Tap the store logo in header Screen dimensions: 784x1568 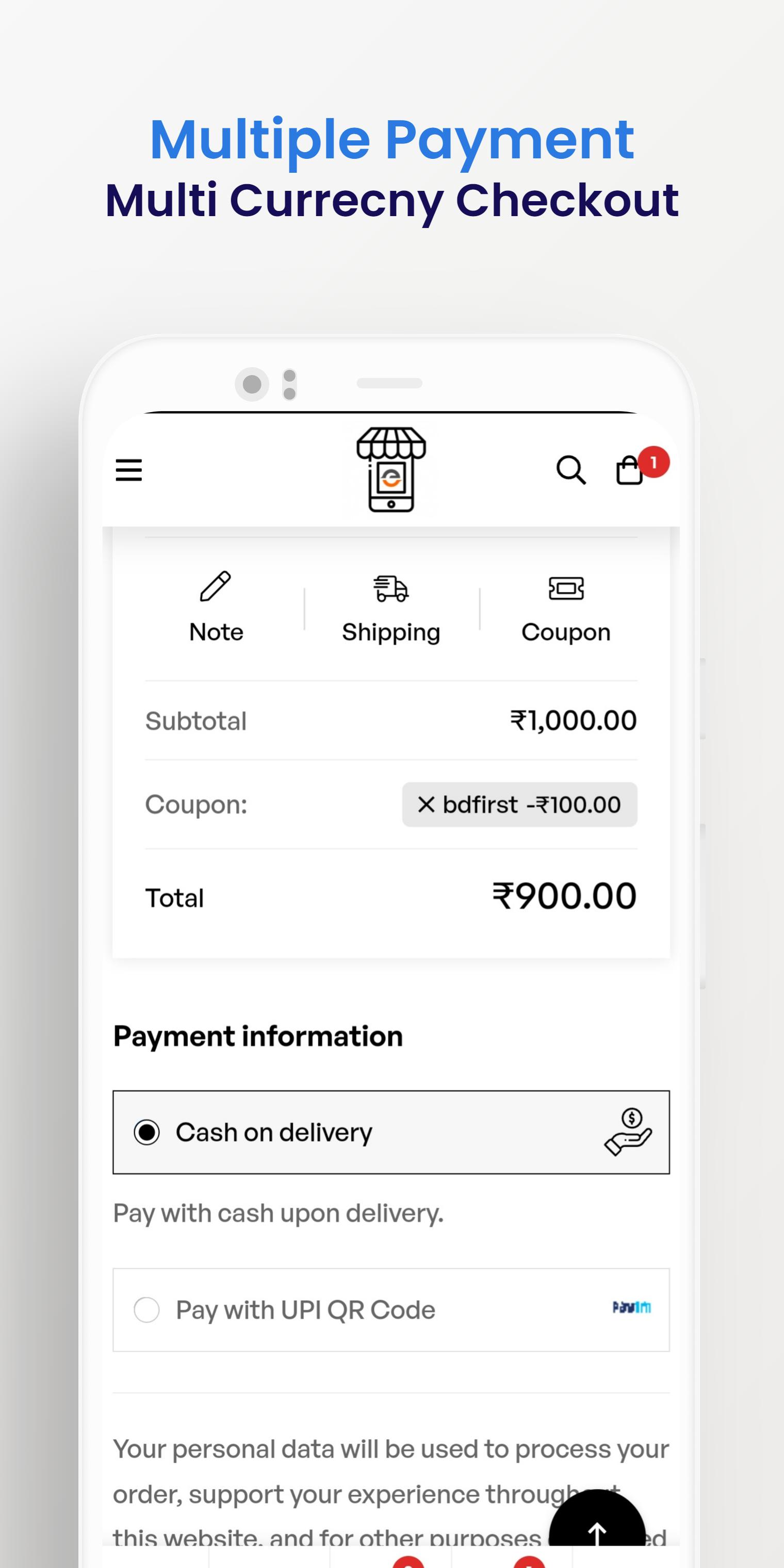391,470
